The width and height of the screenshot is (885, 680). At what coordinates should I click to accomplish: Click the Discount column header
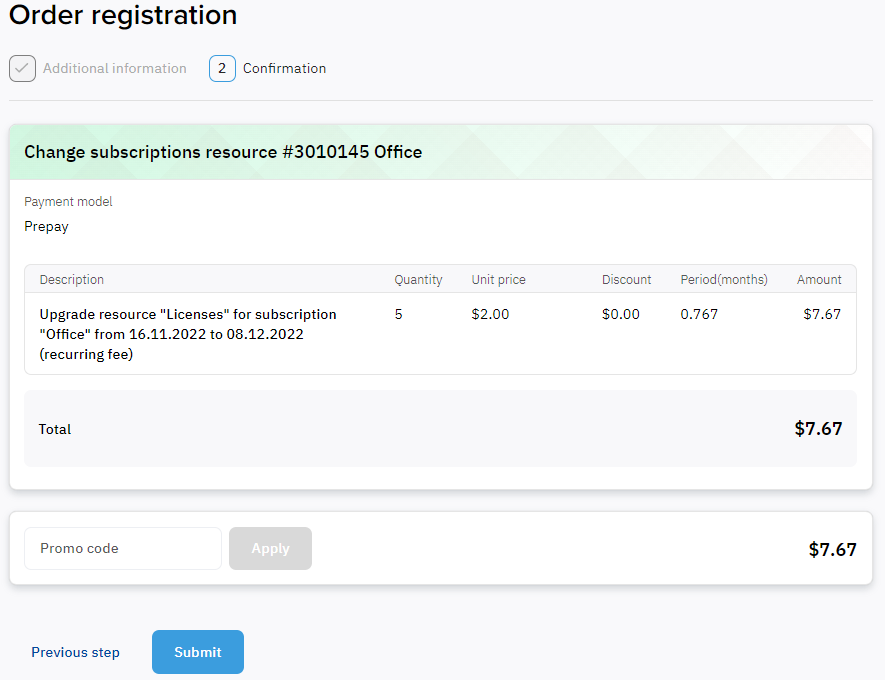click(x=626, y=279)
